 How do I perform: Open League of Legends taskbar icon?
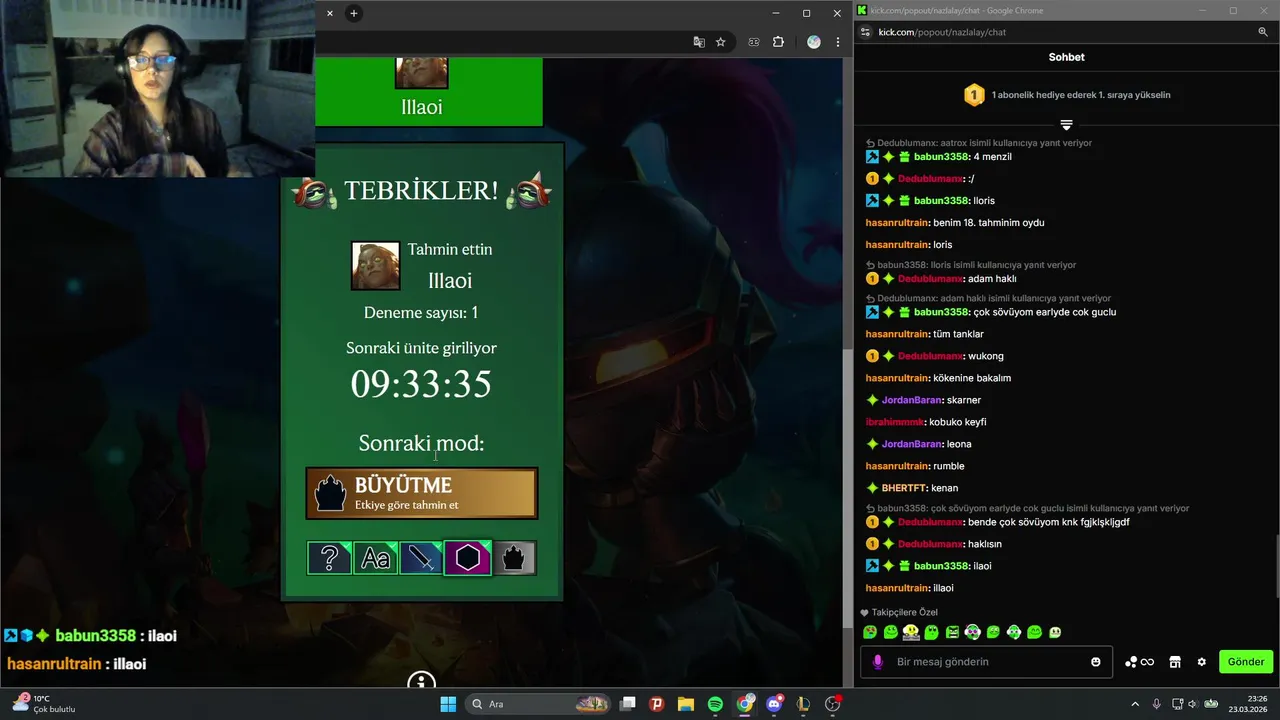(x=803, y=704)
